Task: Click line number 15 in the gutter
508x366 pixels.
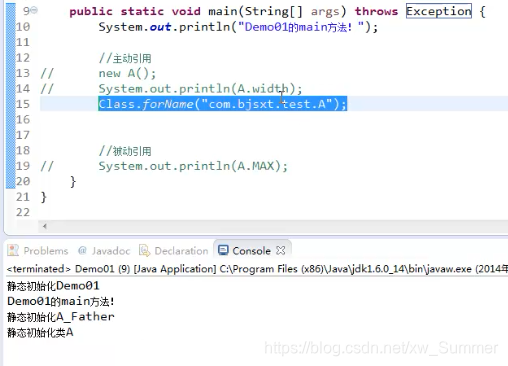Action: click(23, 104)
